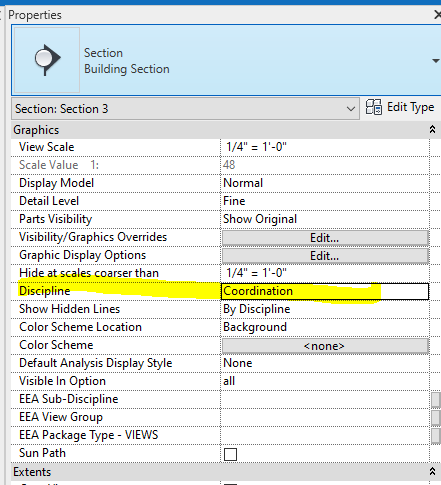
Task: Click the Section type icon thumbnail
Action: click(47, 60)
